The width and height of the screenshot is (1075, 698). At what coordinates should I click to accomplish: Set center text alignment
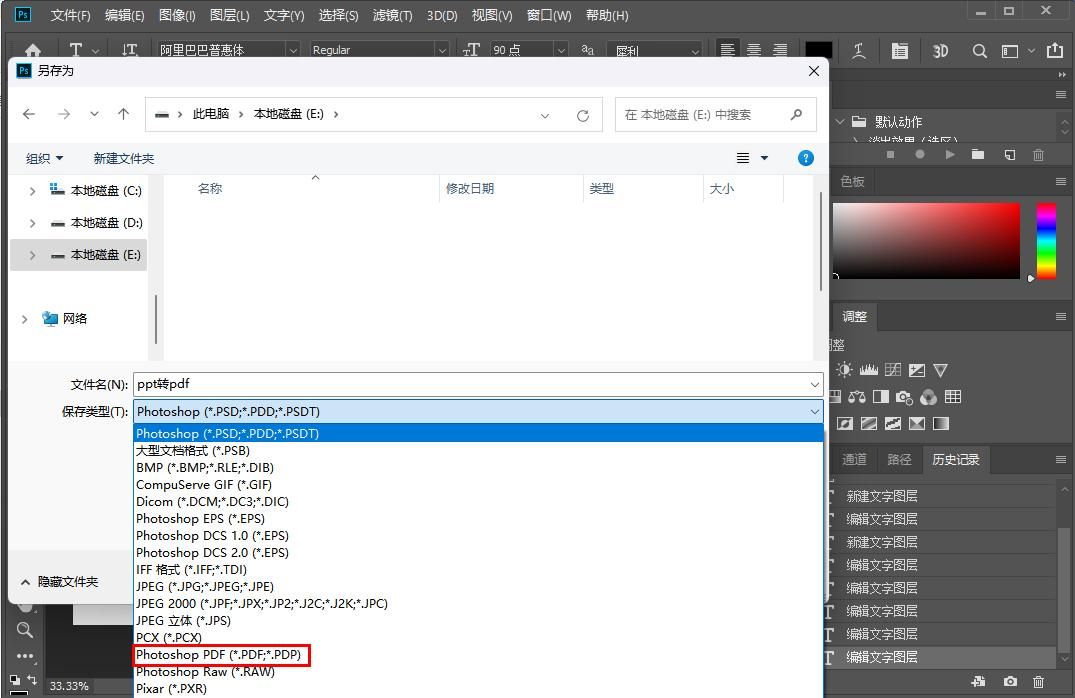tap(753, 50)
